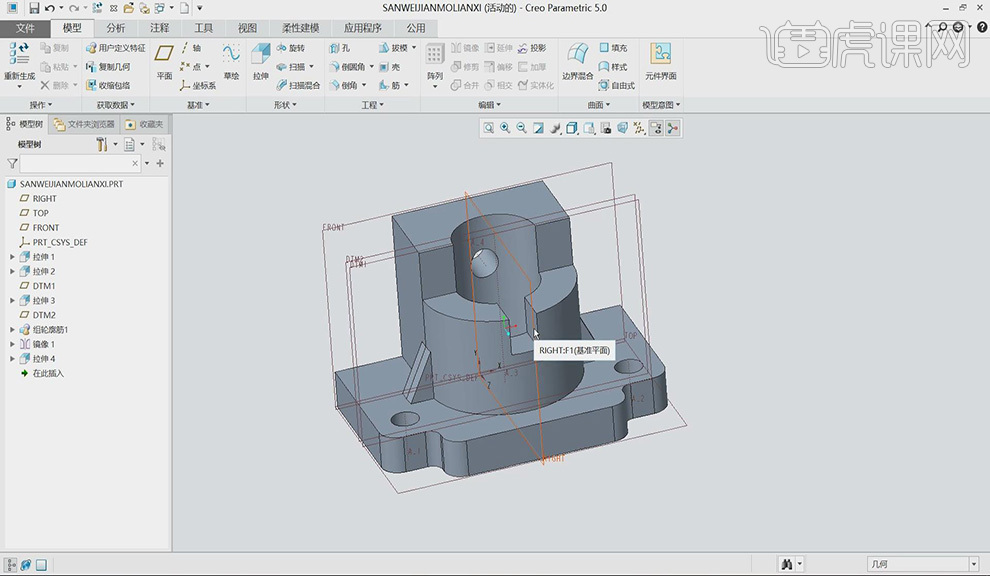Click the 重新生成 (Regenerate) icon

coord(18,55)
